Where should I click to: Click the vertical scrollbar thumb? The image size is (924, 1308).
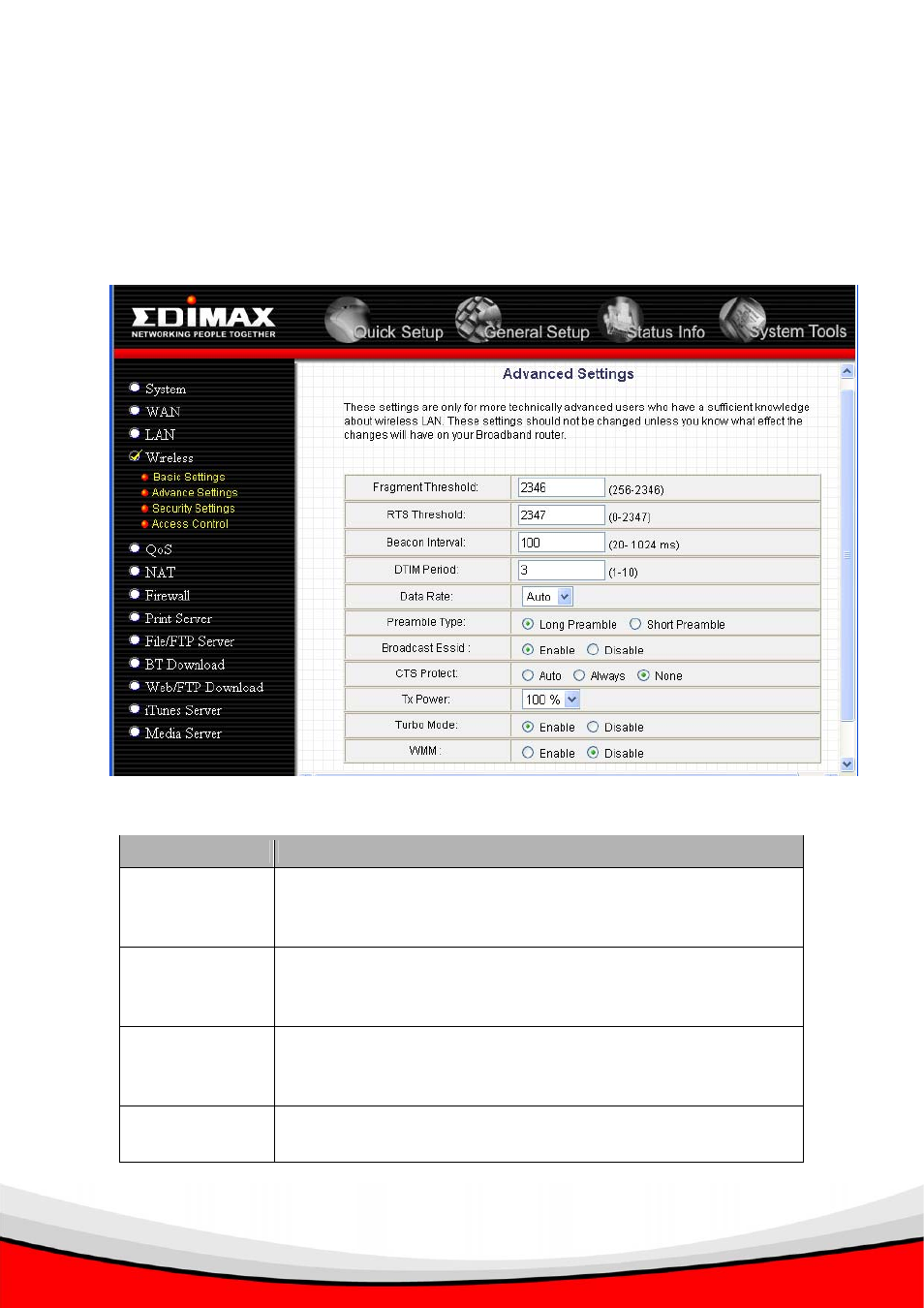click(x=847, y=555)
